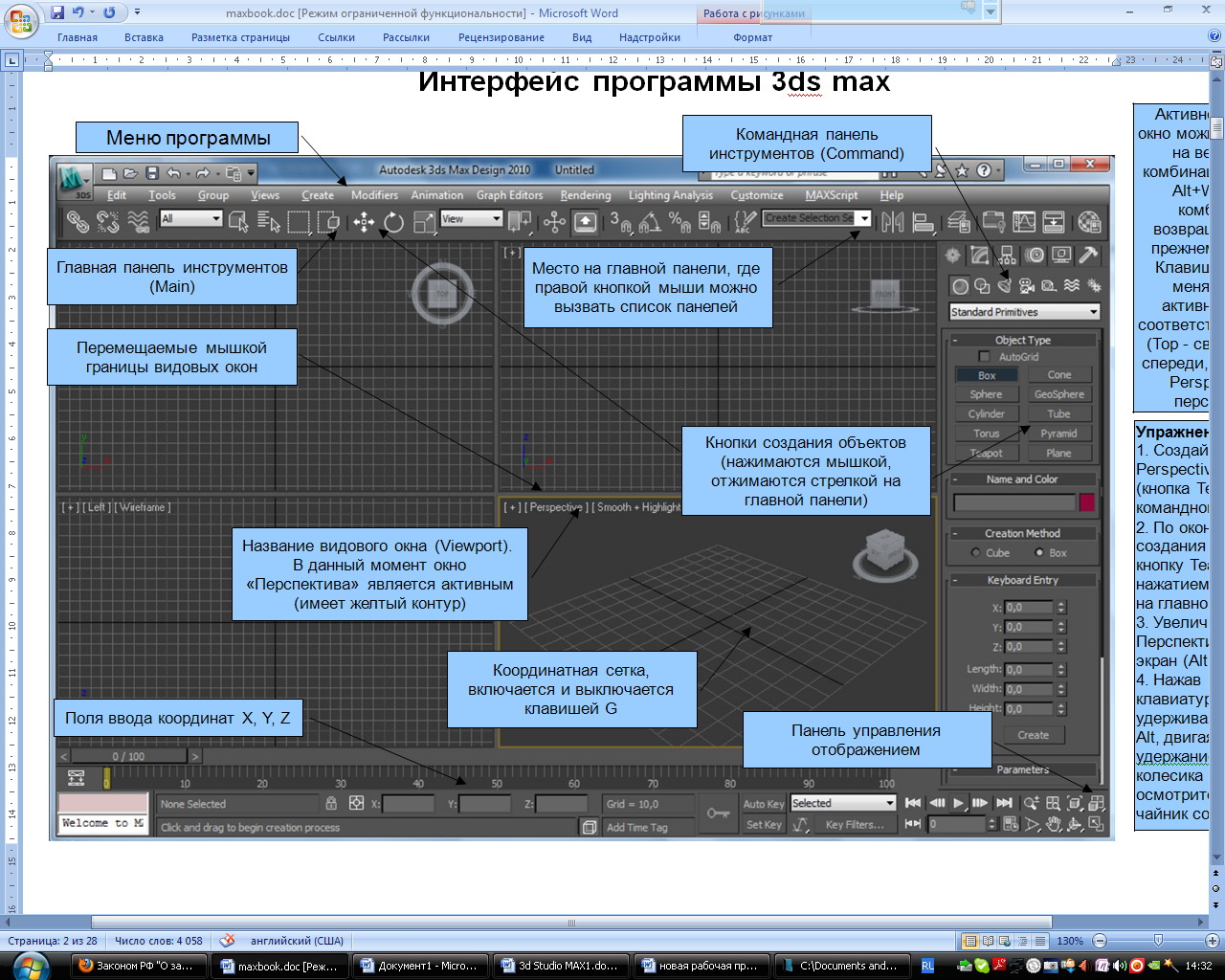Click the Select and Manipulate icon

(554, 222)
